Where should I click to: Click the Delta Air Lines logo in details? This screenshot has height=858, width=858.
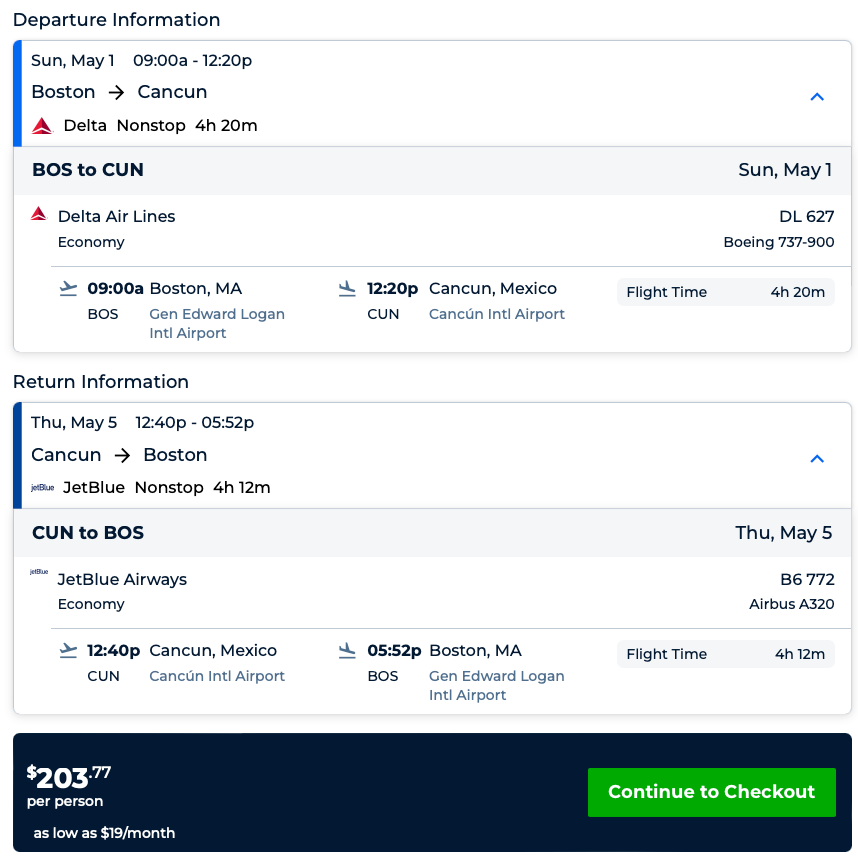click(x=39, y=214)
